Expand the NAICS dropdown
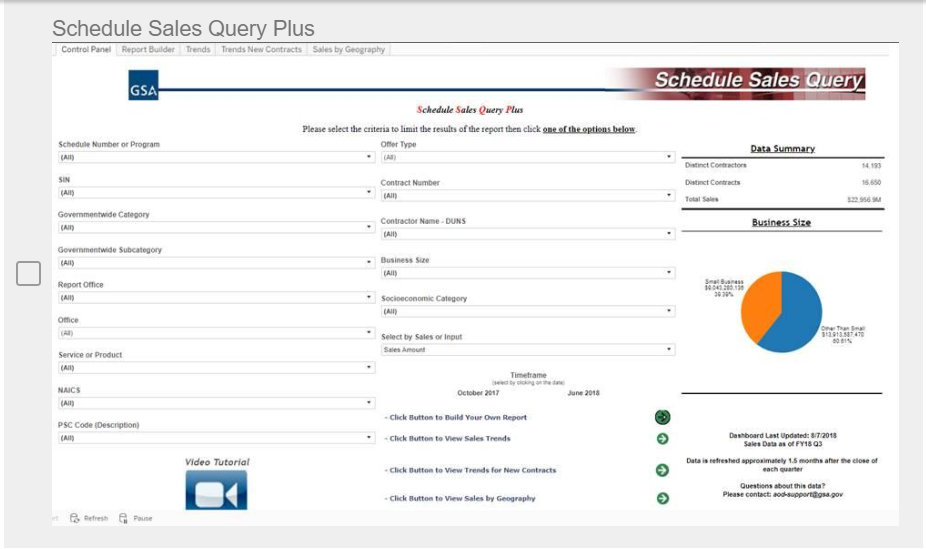The image size is (926, 549). [216, 403]
